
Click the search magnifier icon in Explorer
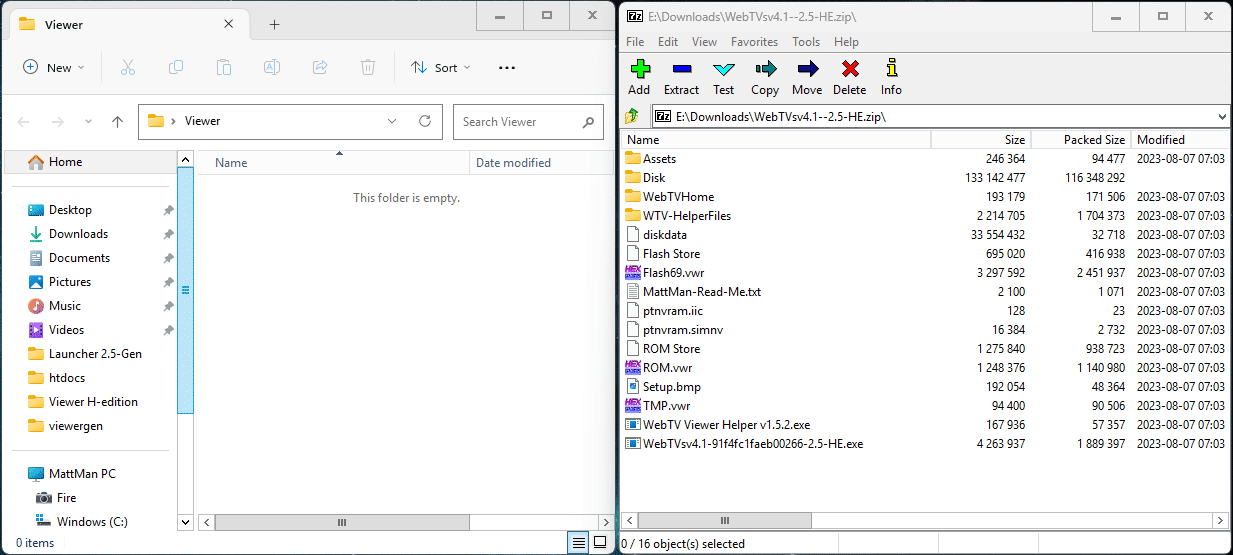pos(589,122)
